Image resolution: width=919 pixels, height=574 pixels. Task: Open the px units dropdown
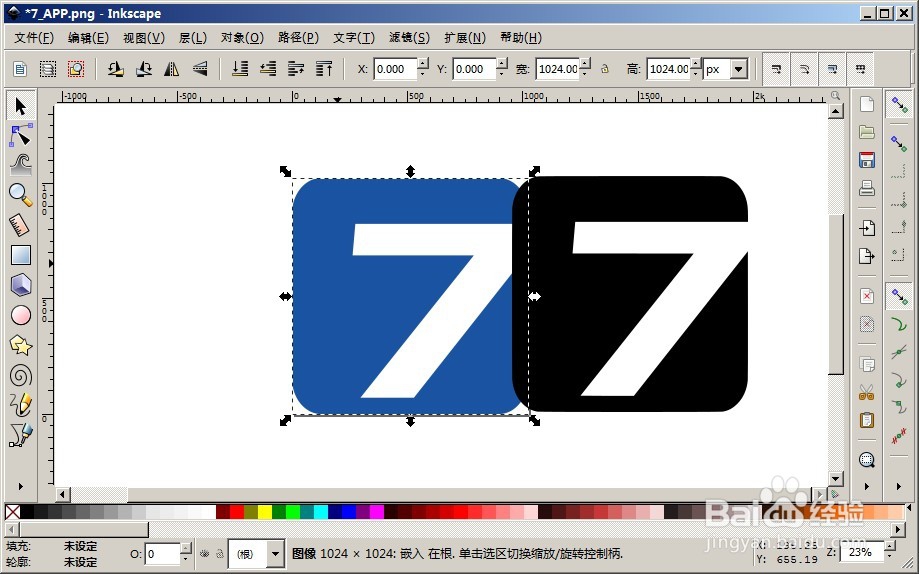(x=738, y=69)
